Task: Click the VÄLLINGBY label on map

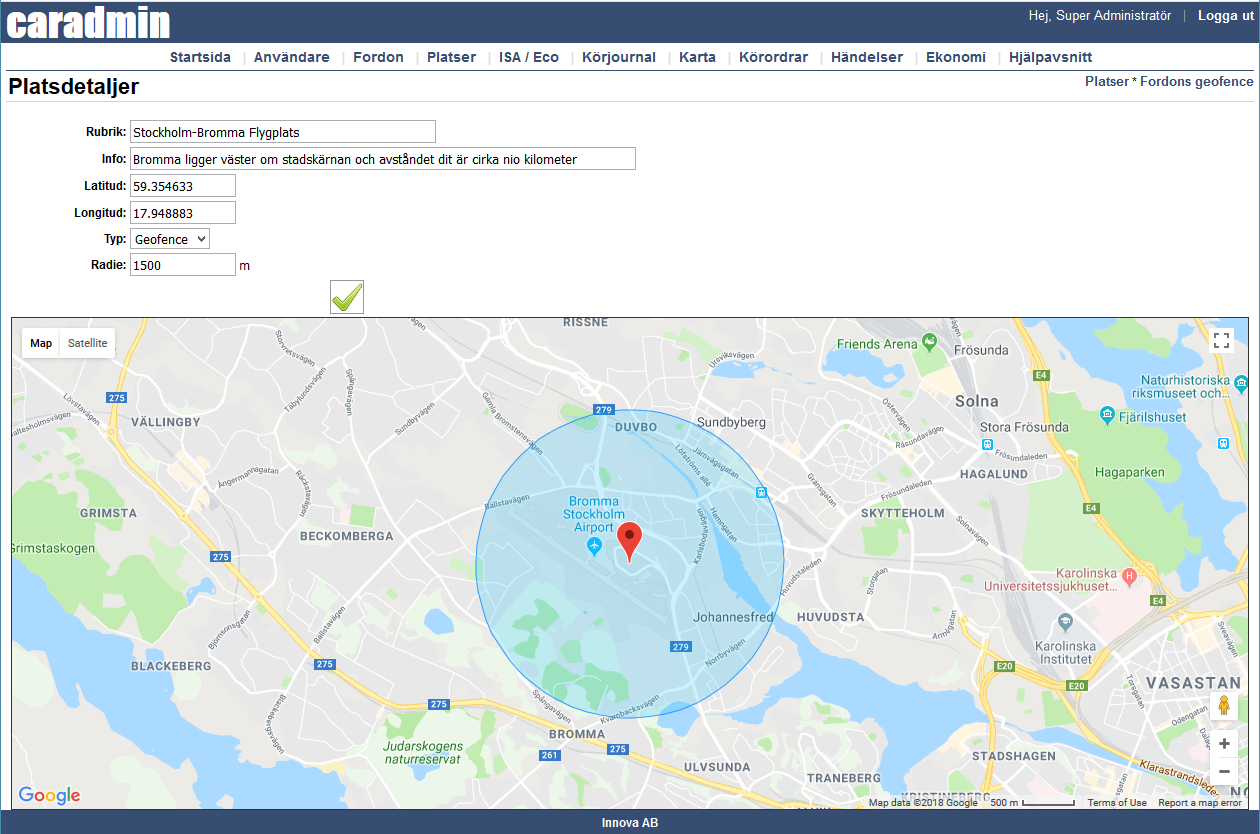Action: 165,422
